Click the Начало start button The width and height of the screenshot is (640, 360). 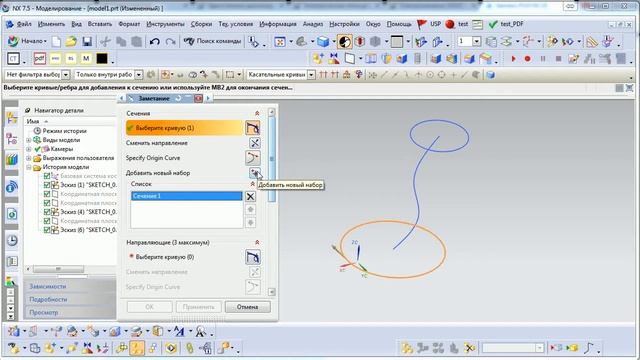tap(27, 41)
